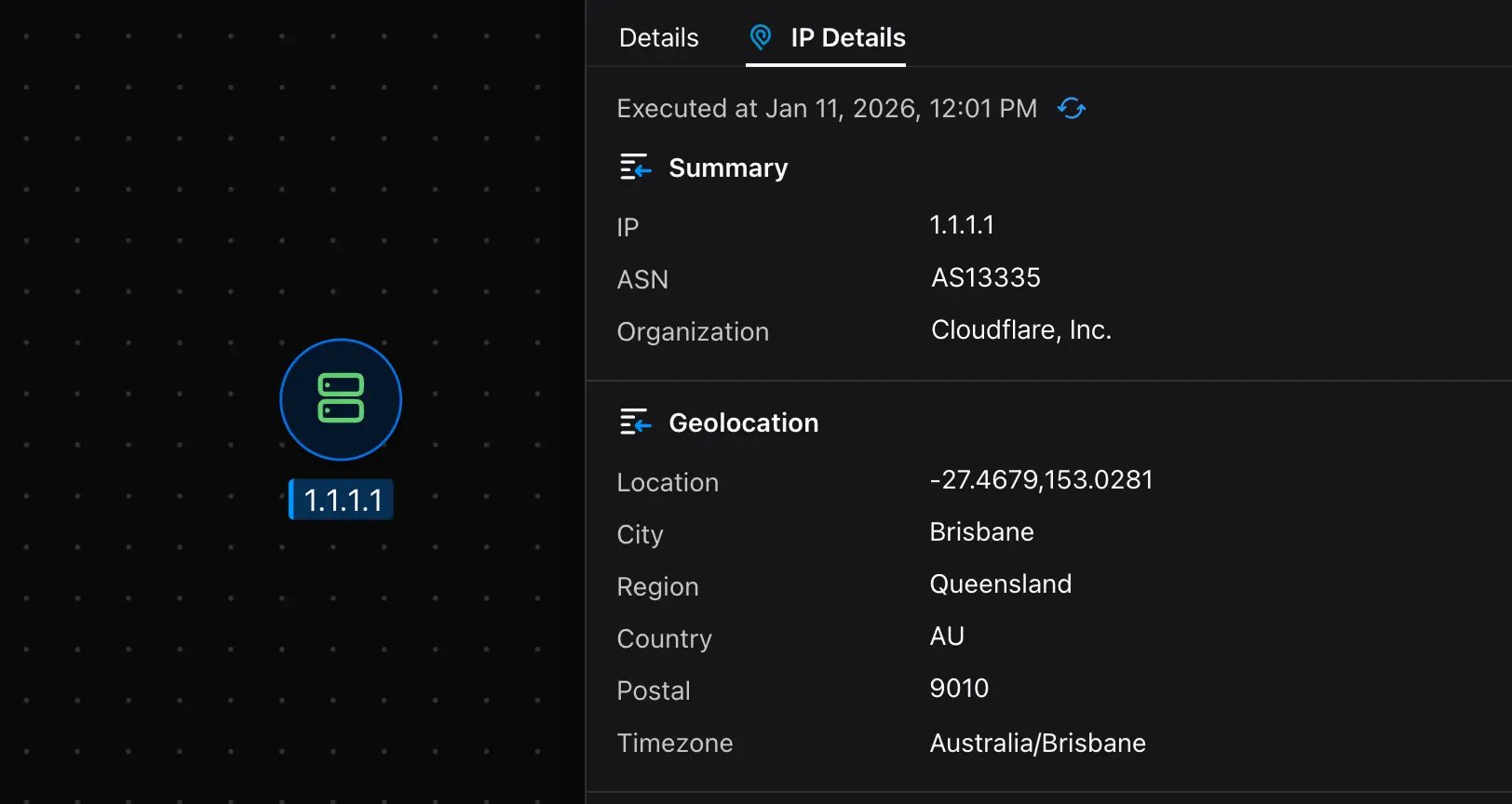
Task: Select the ASN value AS13335
Action: [986, 277]
